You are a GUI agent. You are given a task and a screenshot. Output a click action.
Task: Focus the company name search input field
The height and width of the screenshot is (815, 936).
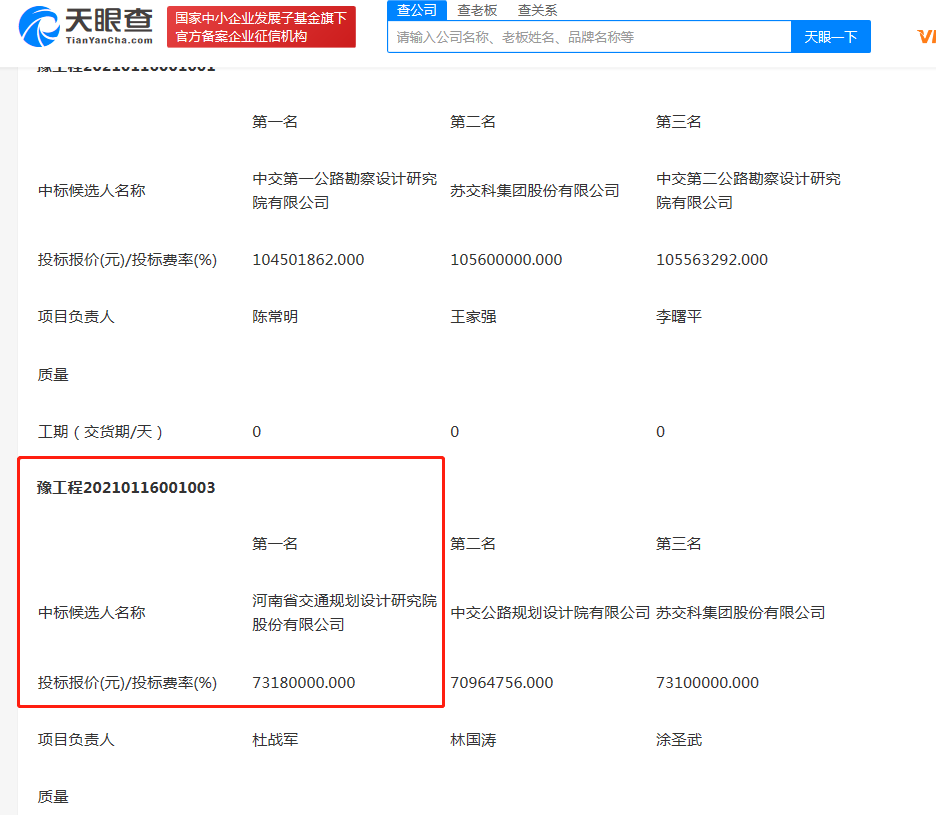point(589,37)
